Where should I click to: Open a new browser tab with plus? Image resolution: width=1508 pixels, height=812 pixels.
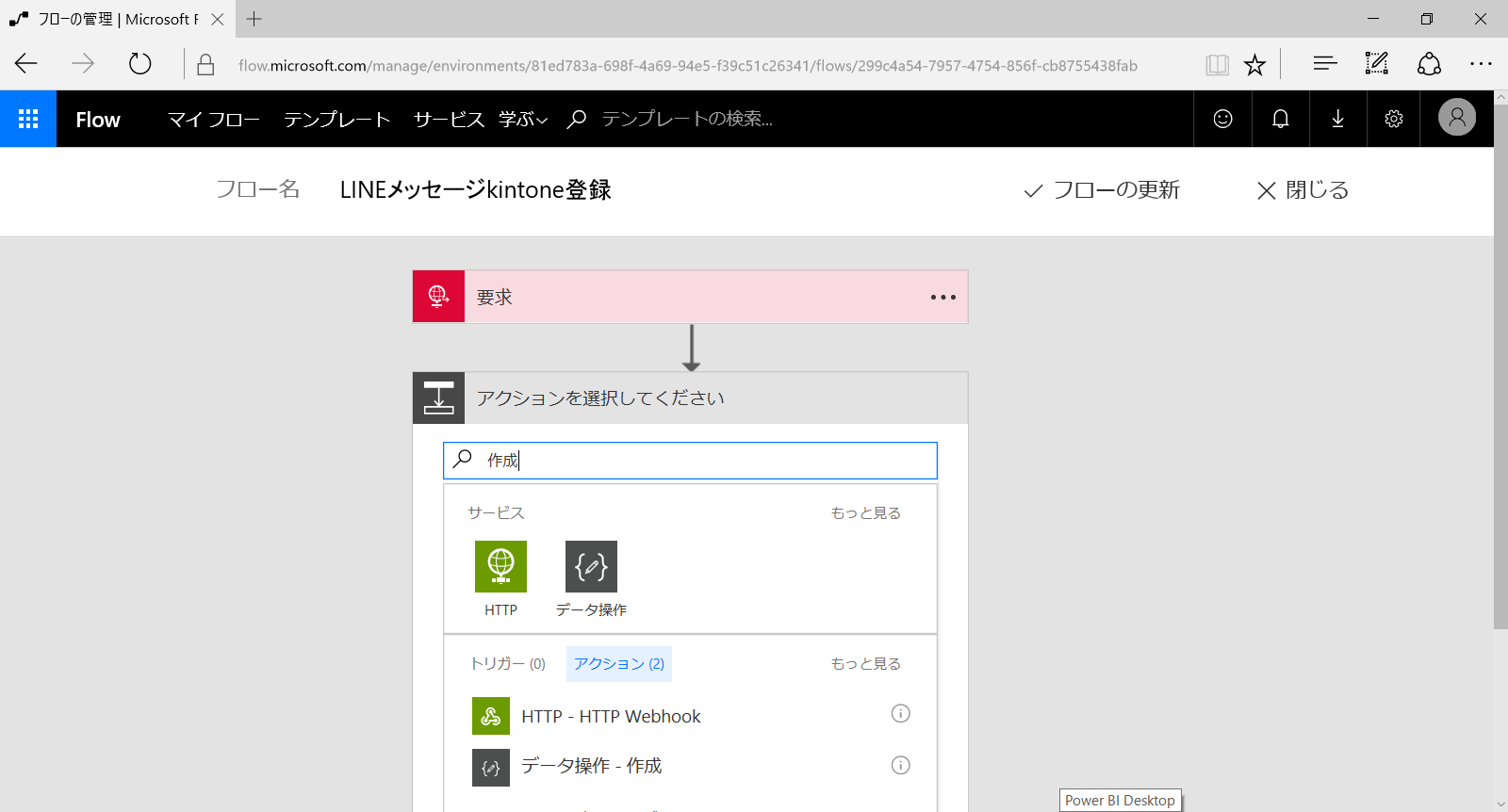pyautogui.click(x=254, y=19)
